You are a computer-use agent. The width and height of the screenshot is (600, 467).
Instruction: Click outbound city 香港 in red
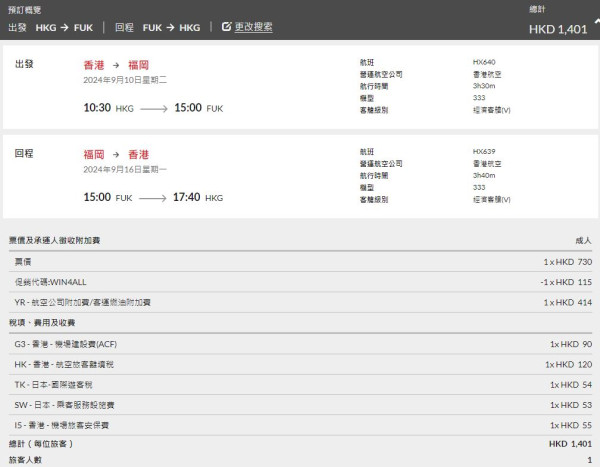[x=94, y=65]
